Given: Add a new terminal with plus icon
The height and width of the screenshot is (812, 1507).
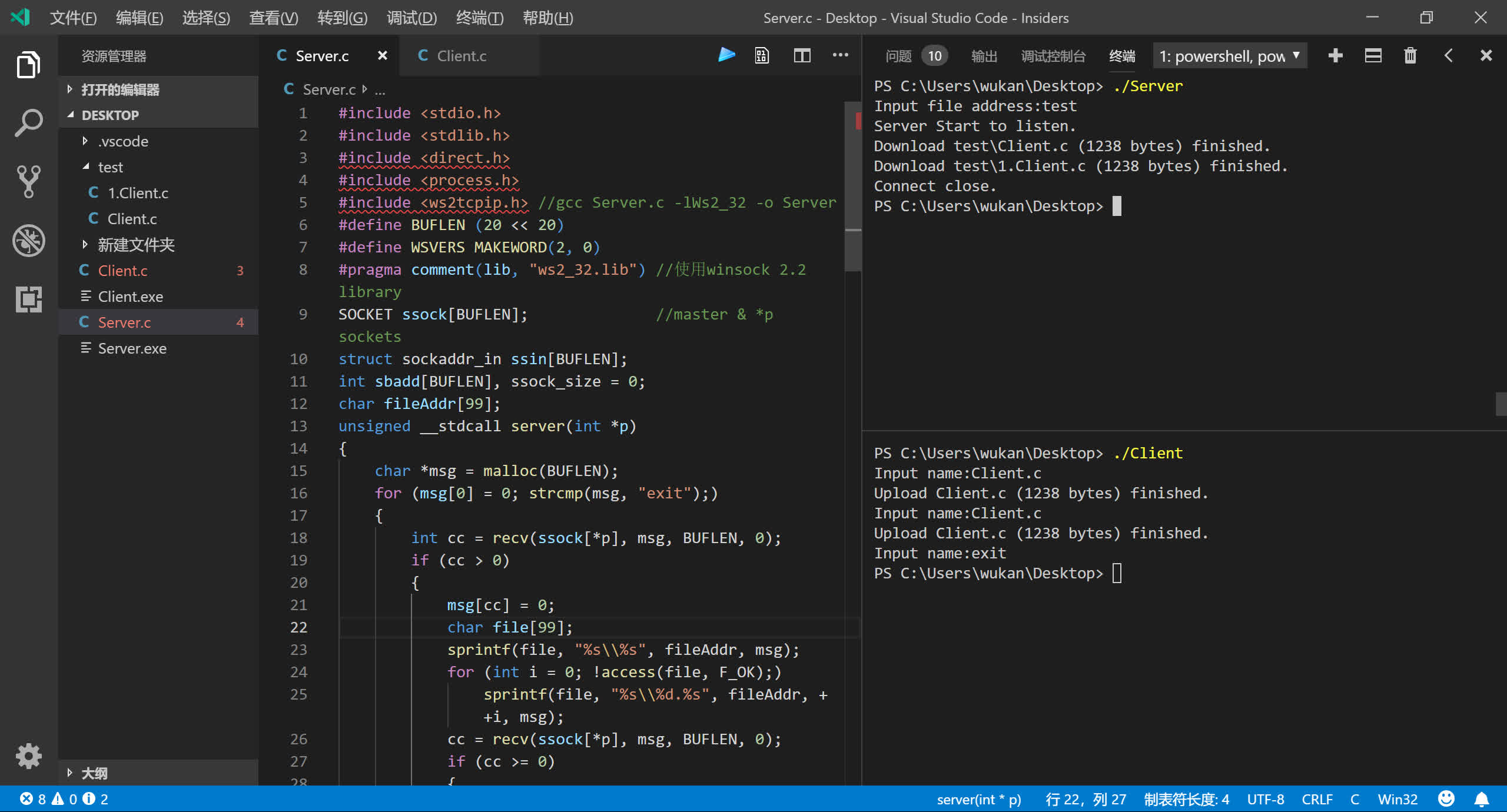Looking at the screenshot, I should click(1335, 55).
